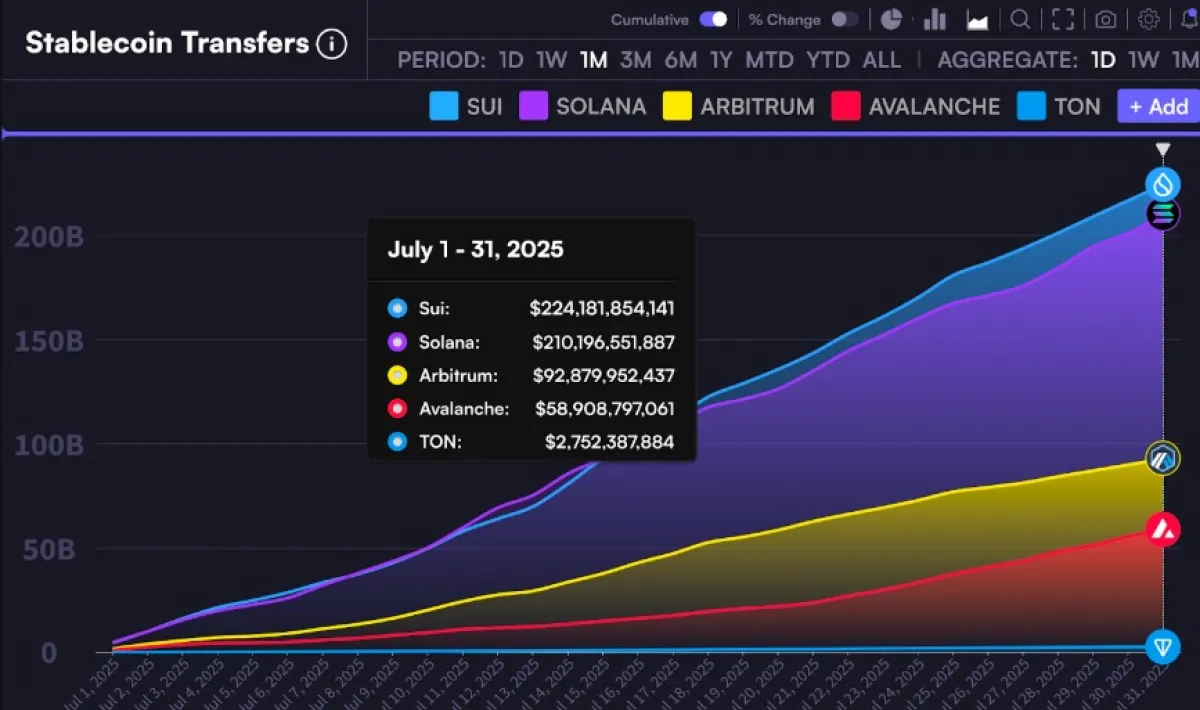This screenshot has height=710, width=1200.
Task: Set period to 1Y
Action: pyautogui.click(x=721, y=60)
